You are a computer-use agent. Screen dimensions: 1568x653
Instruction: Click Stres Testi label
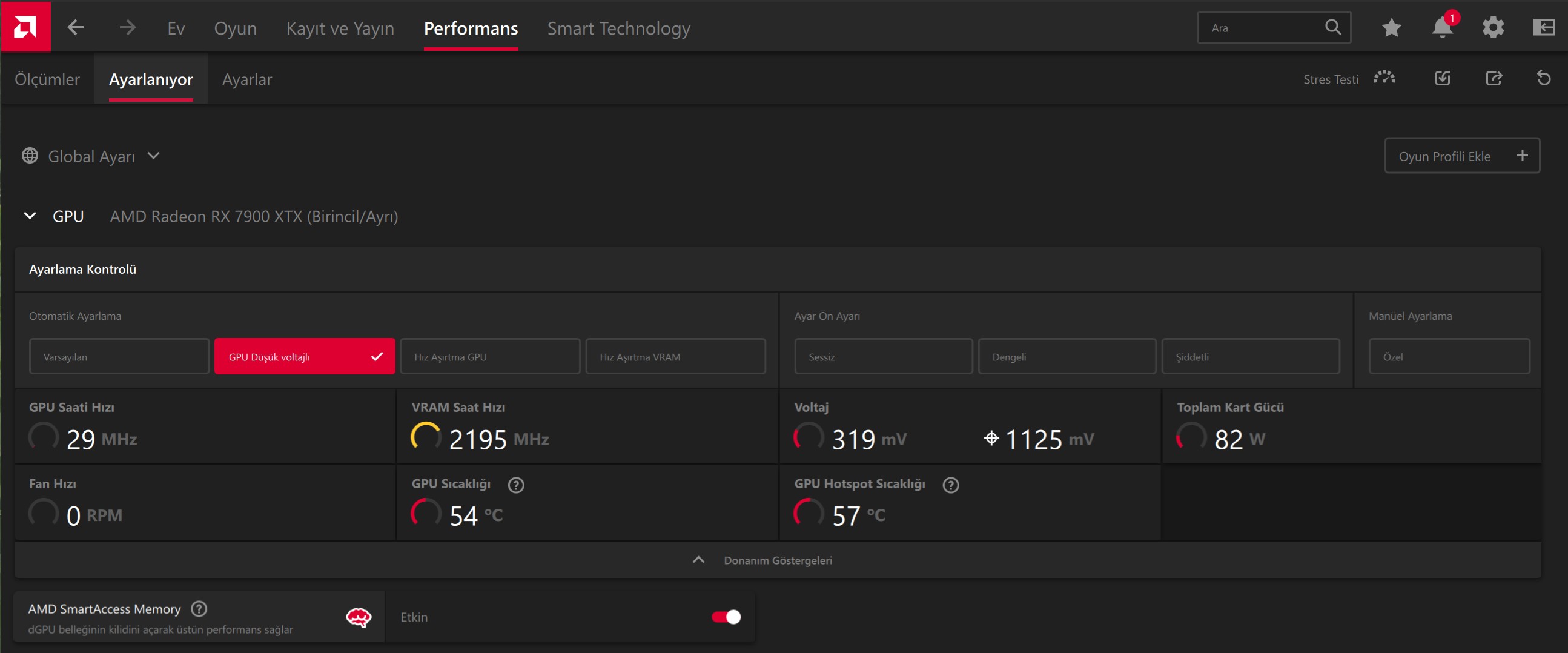click(x=1330, y=79)
